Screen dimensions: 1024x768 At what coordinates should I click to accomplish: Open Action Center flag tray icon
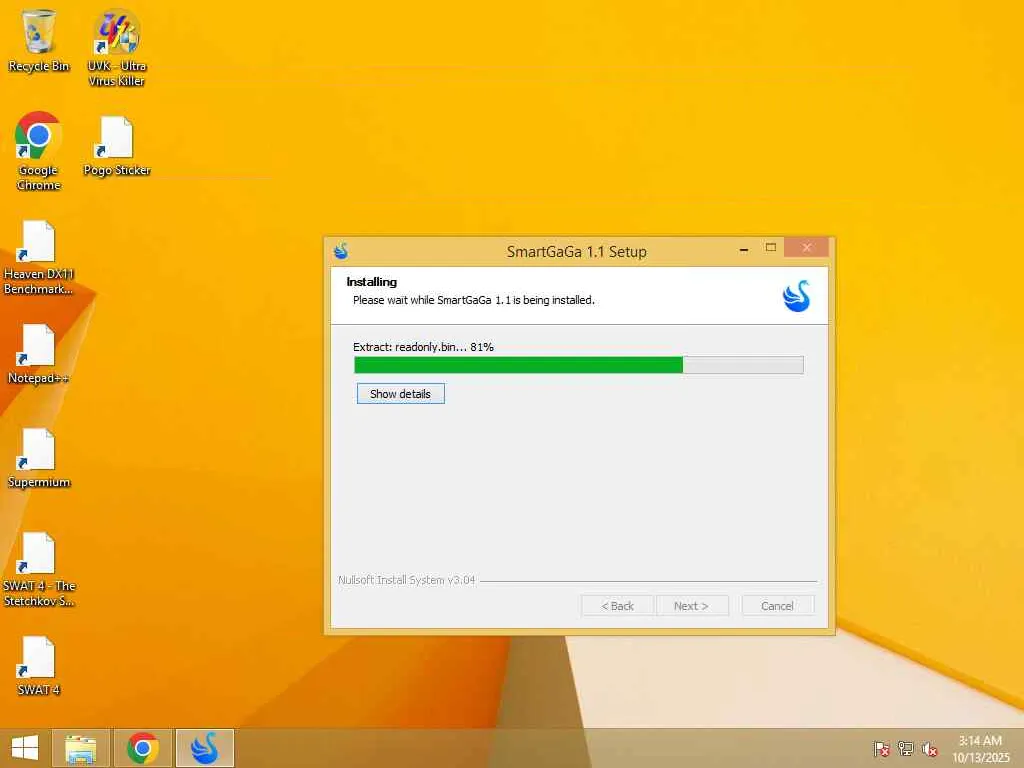pos(882,748)
